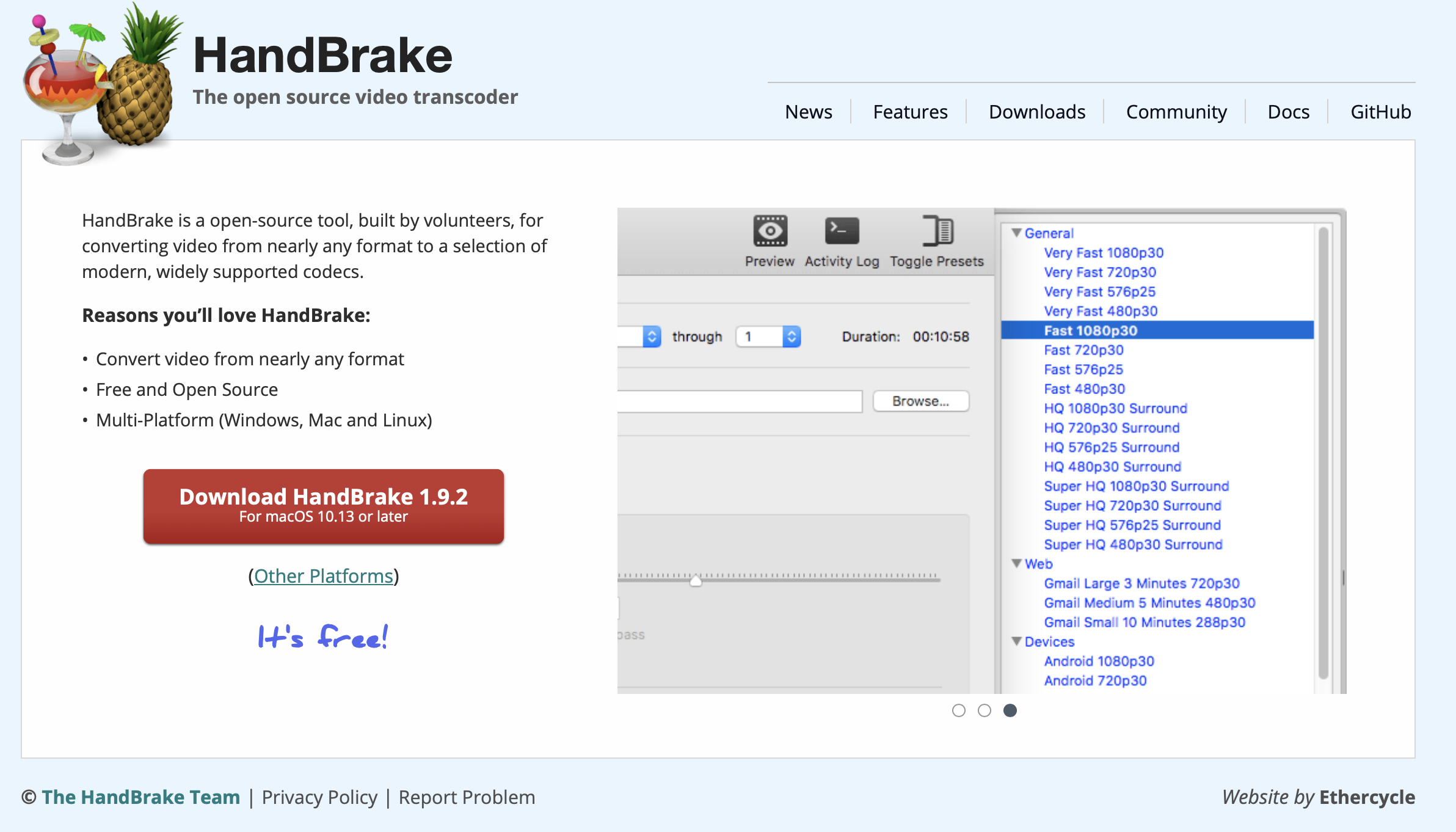Click Download HandBrake 1.9.2 button

[324, 506]
